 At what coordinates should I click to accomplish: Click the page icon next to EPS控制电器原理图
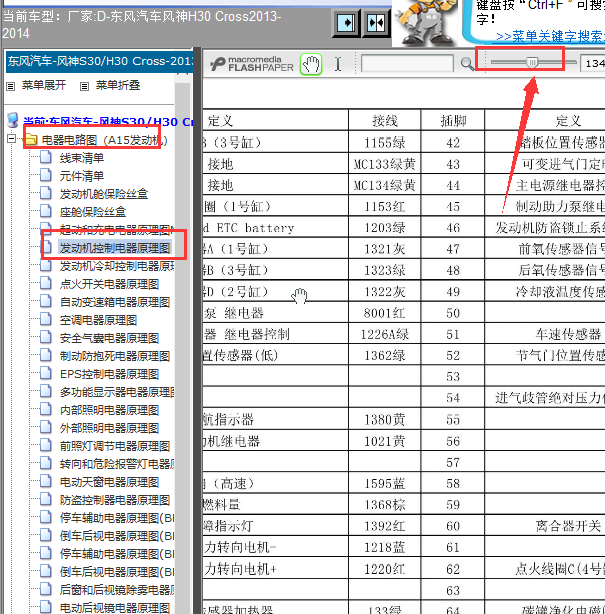point(46,374)
